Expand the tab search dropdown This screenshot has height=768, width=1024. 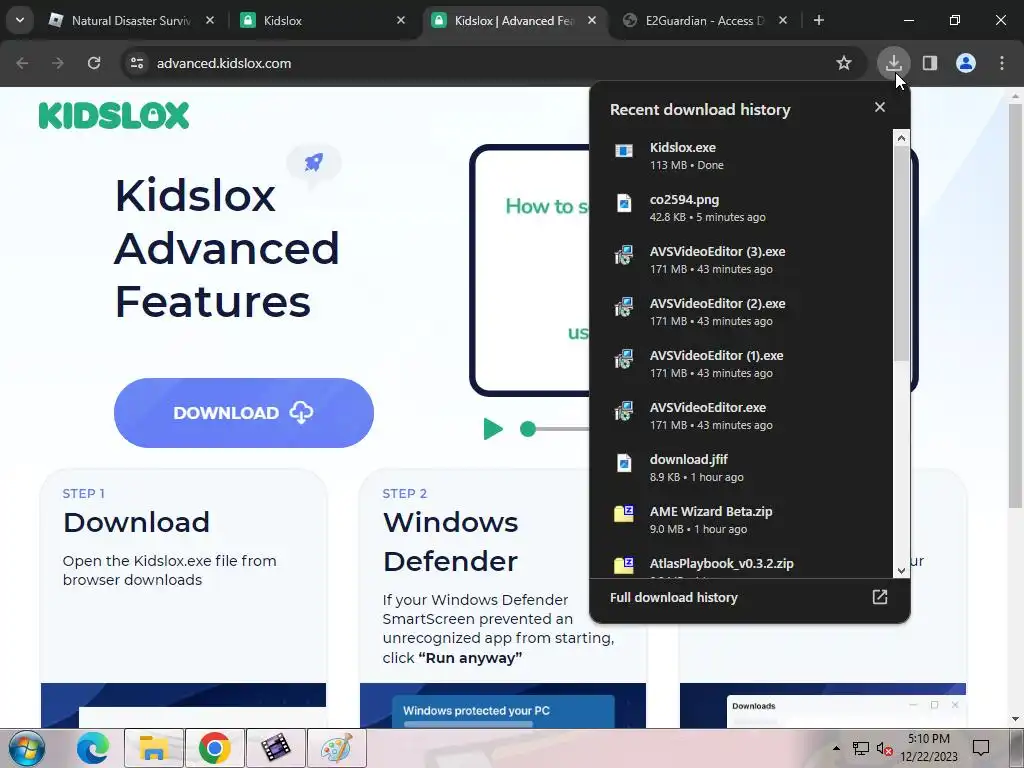tap(20, 20)
